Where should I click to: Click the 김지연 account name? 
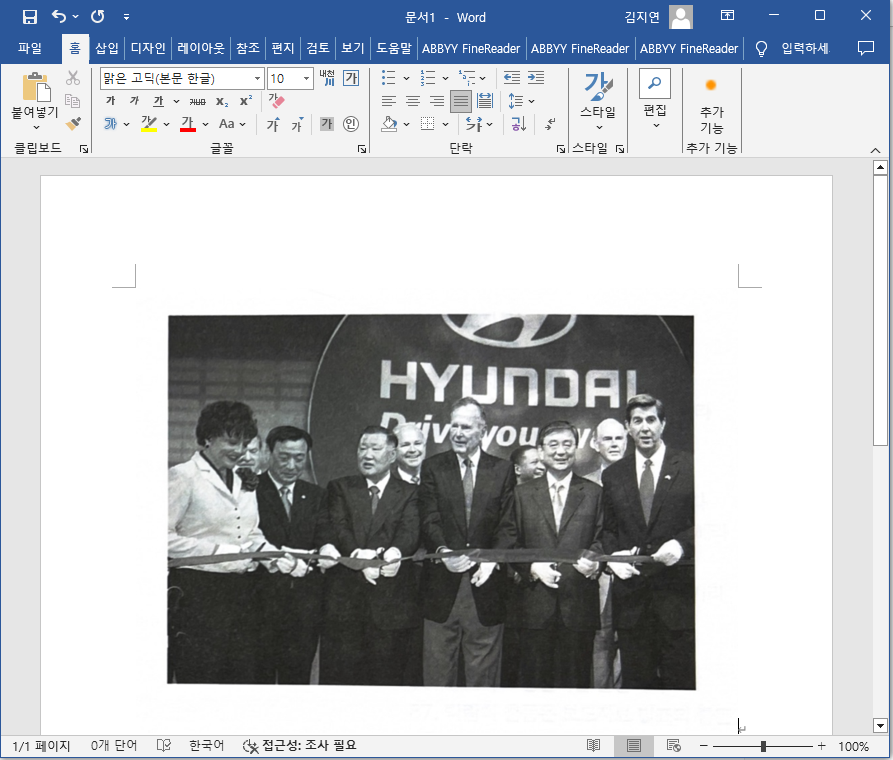(642, 17)
